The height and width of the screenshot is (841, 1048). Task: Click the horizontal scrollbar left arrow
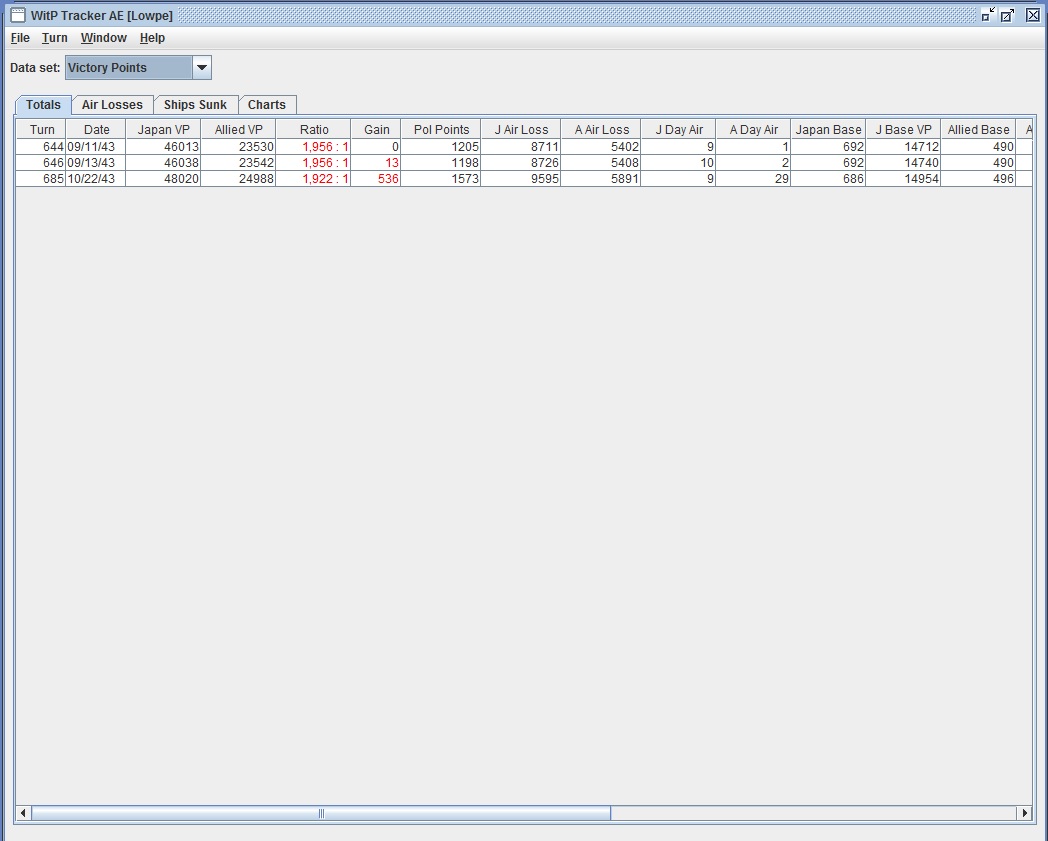tap(23, 813)
